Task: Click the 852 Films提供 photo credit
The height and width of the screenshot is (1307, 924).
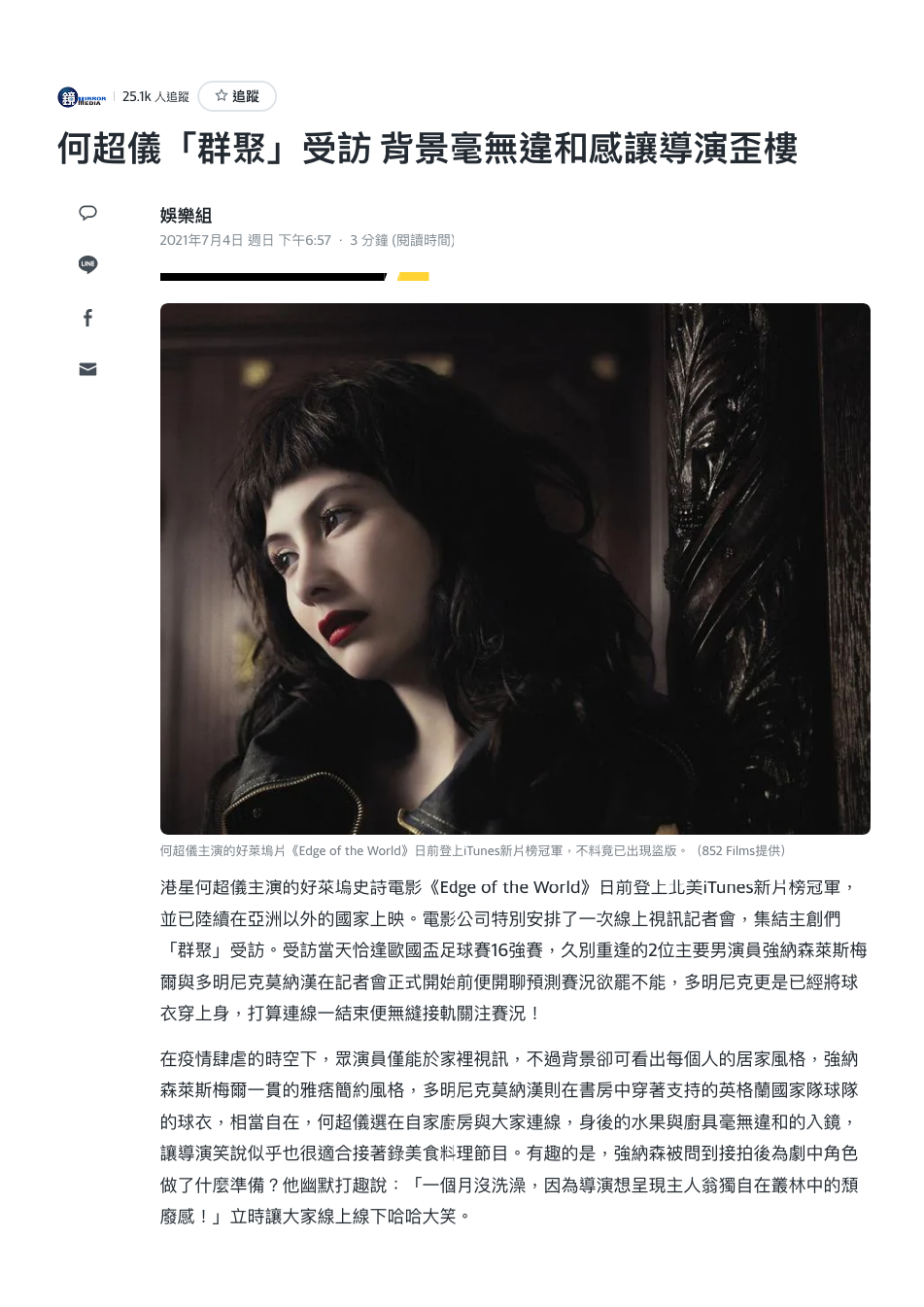Action: click(741, 851)
